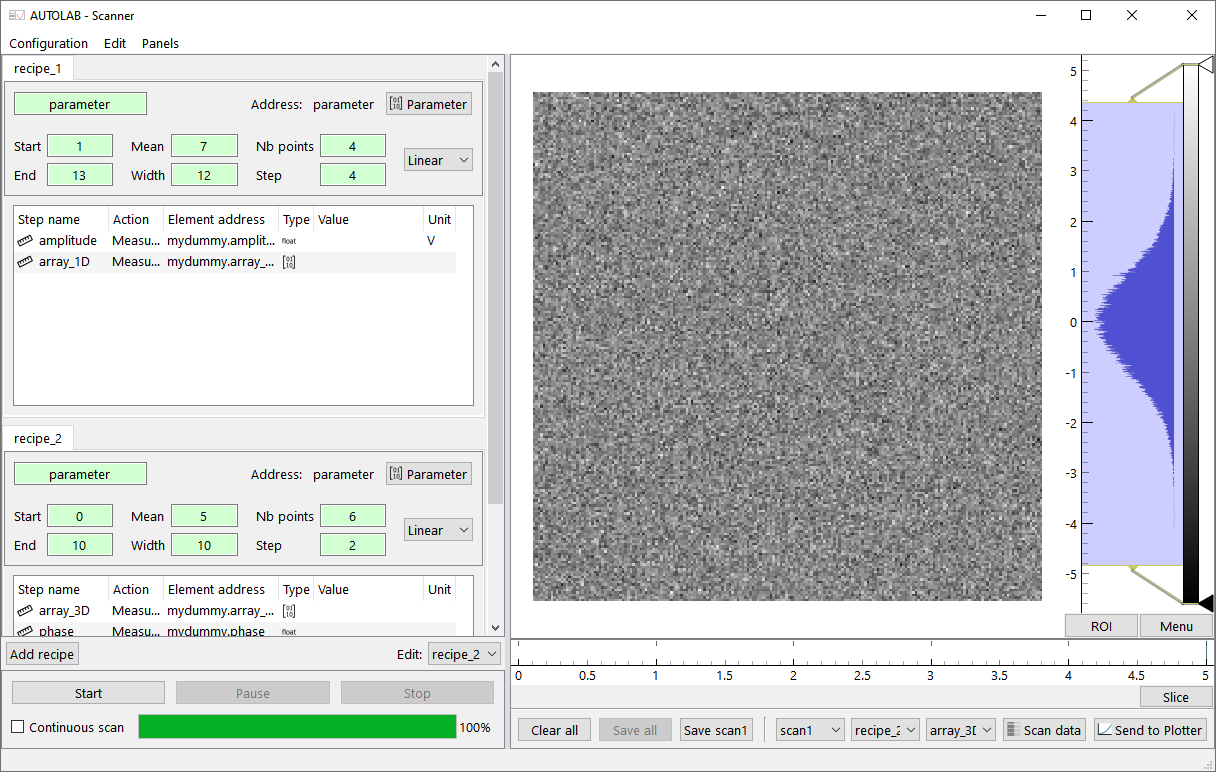1216x772 pixels.
Task: Click the scroll-up arrow of recipe panel
Action: click(x=495, y=63)
